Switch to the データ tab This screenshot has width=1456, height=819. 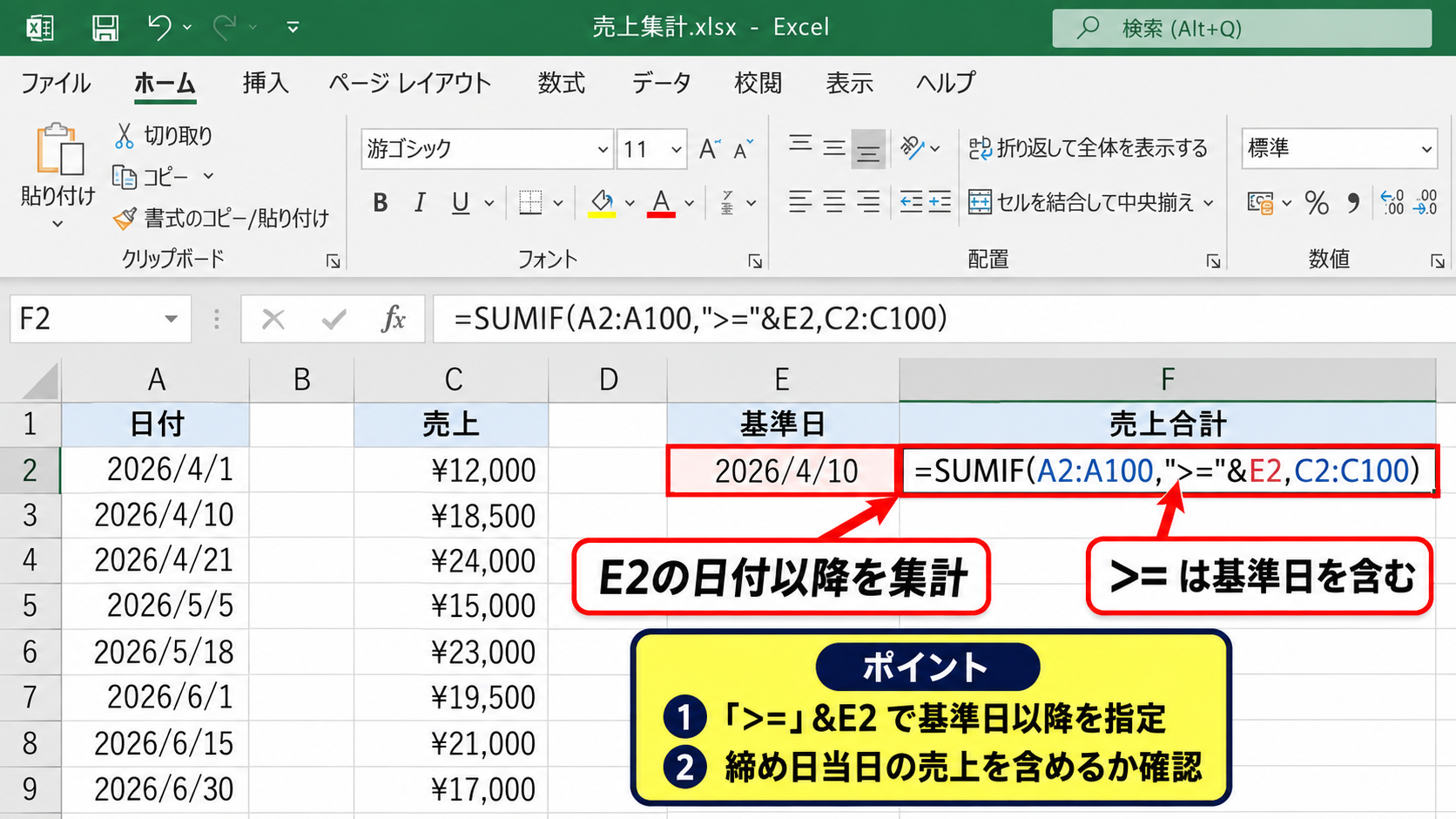coord(661,83)
